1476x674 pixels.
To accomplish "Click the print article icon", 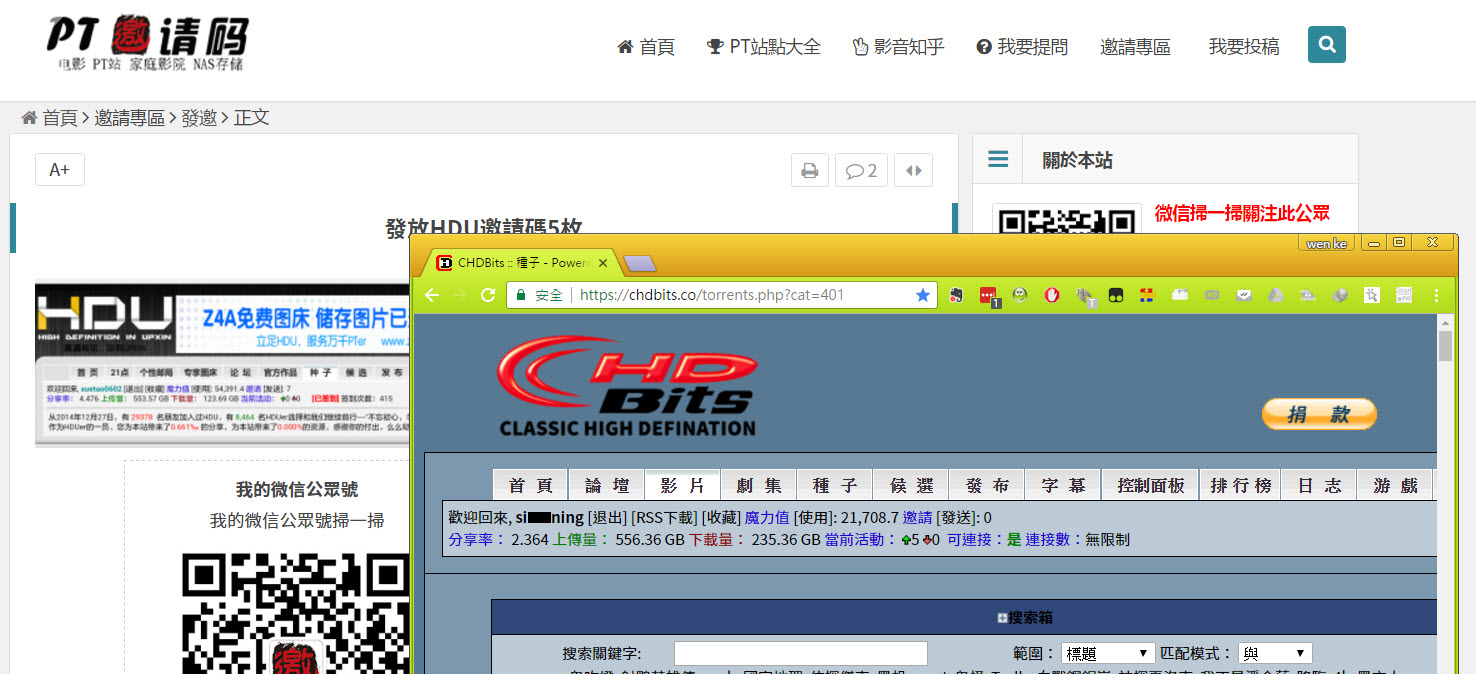I will pyautogui.click(x=810, y=170).
